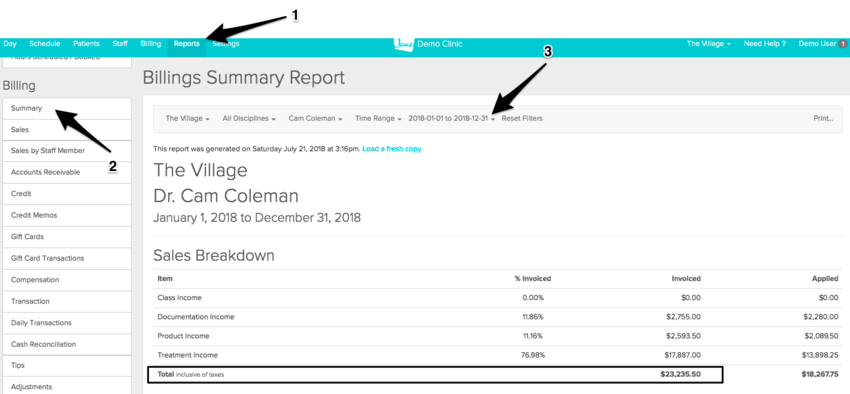Viewport: 850px width, 394px height.
Task: Open the Day view tab
Action: point(10,44)
